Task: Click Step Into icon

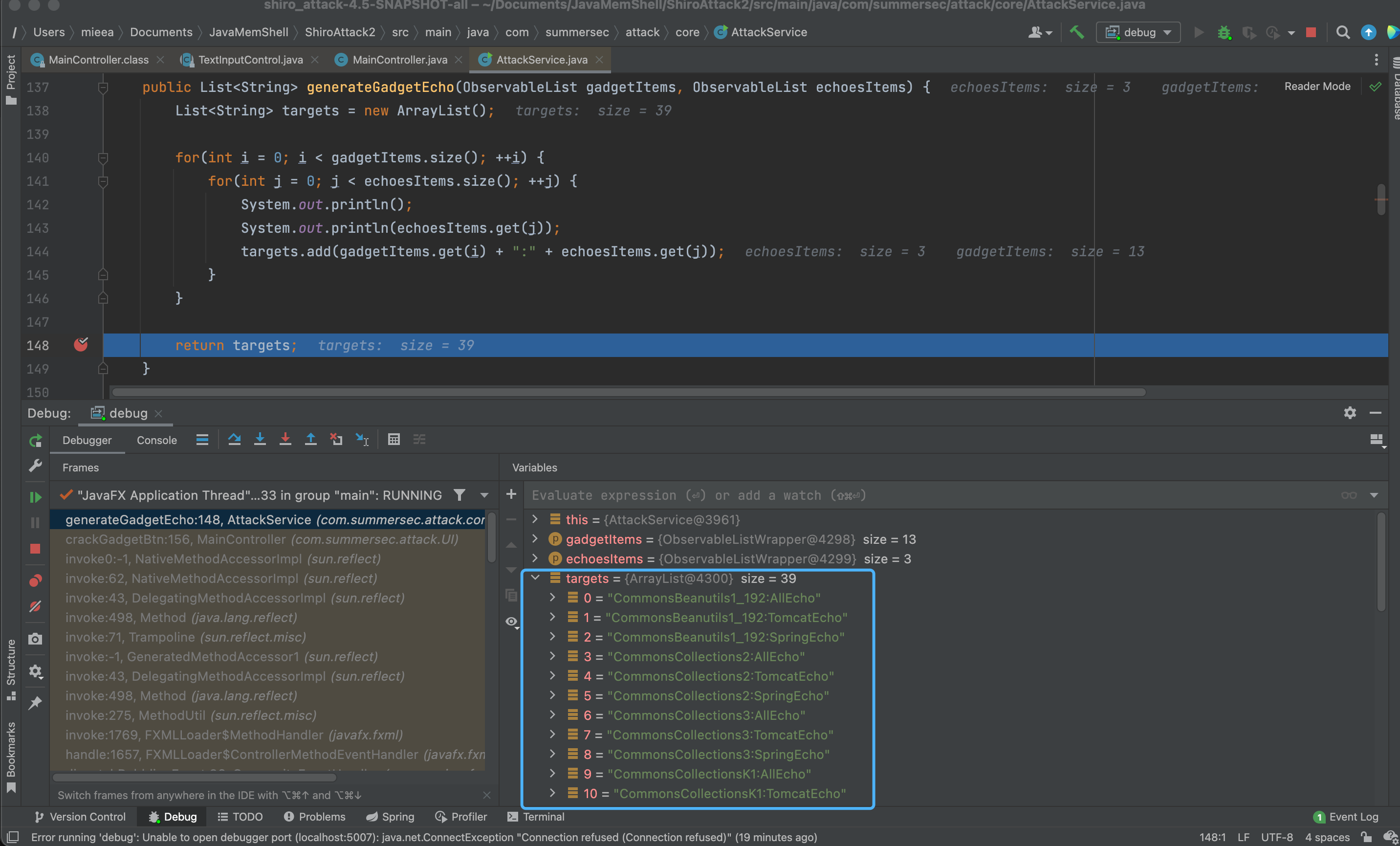Action: [x=260, y=440]
